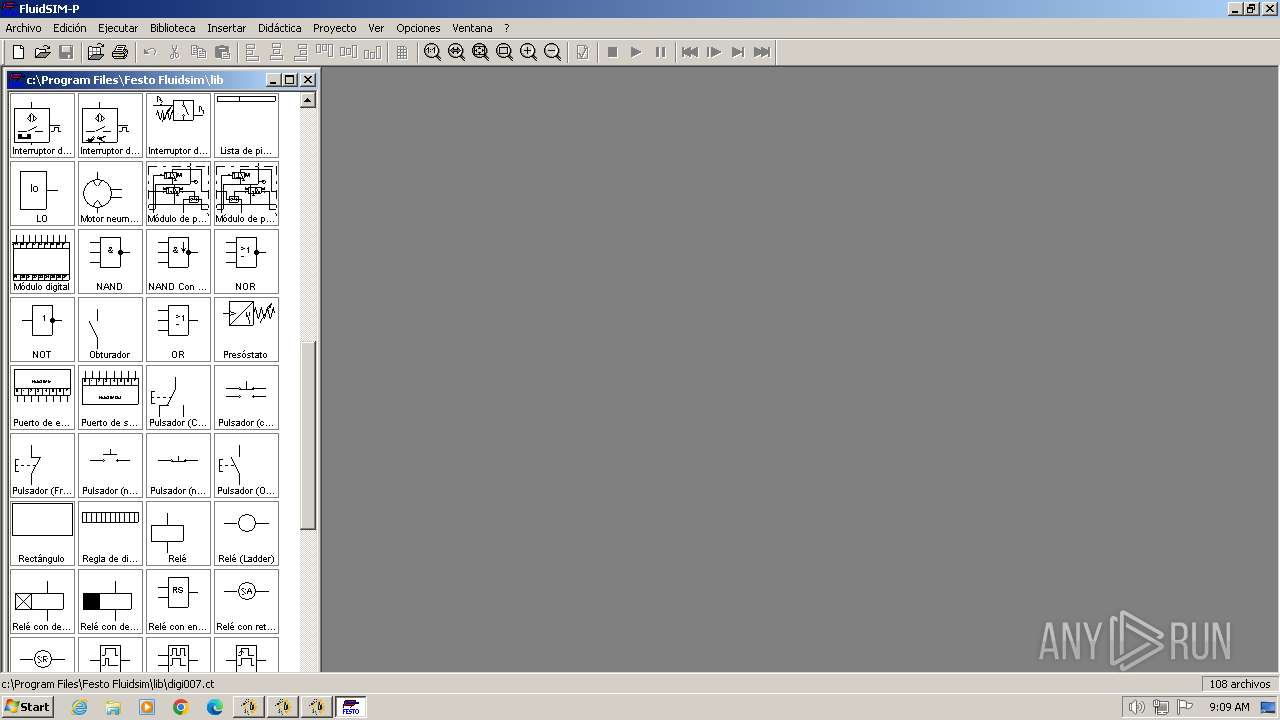Open the Opciones menu
Screen dimensions: 1280x720
418,28
